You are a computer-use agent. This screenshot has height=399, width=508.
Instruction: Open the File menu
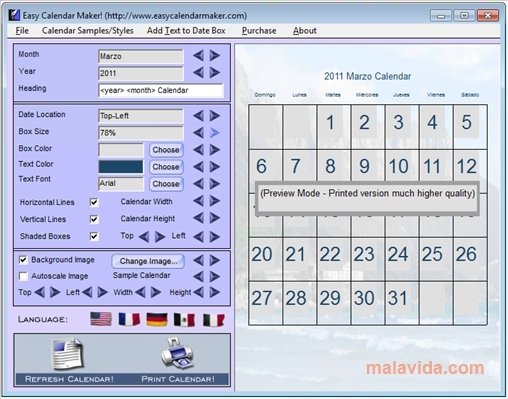(x=22, y=31)
